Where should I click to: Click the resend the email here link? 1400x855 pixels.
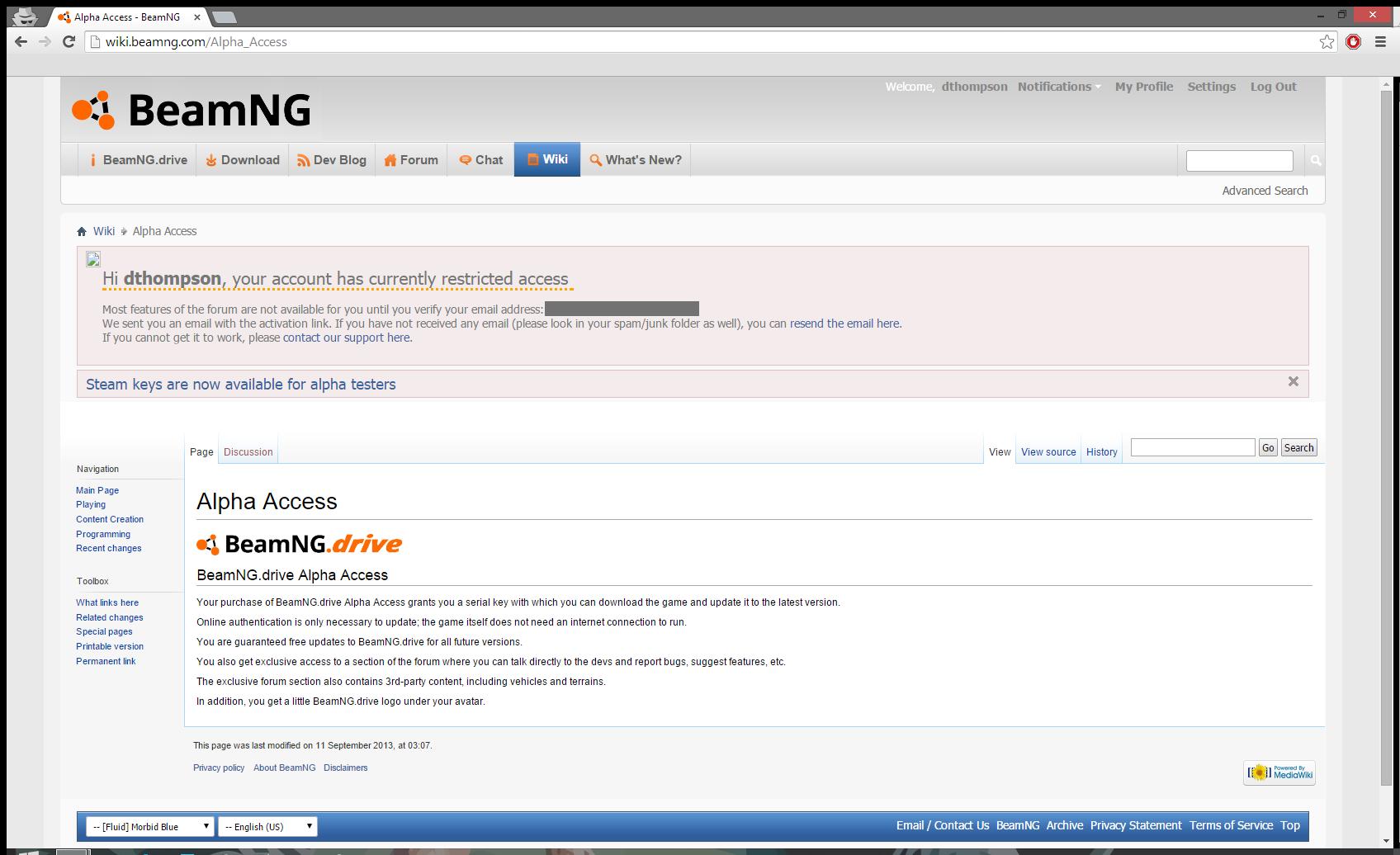[x=844, y=324]
